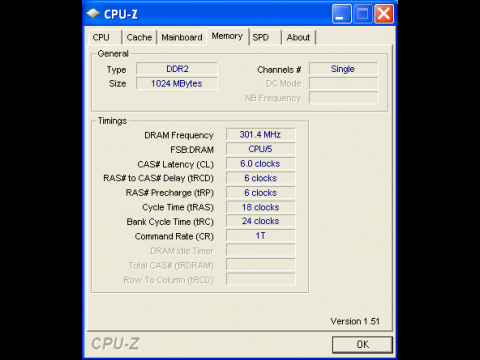The image size is (480, 360).
Task: Click the DDR2 memory type field
Action: pos(177,69)
